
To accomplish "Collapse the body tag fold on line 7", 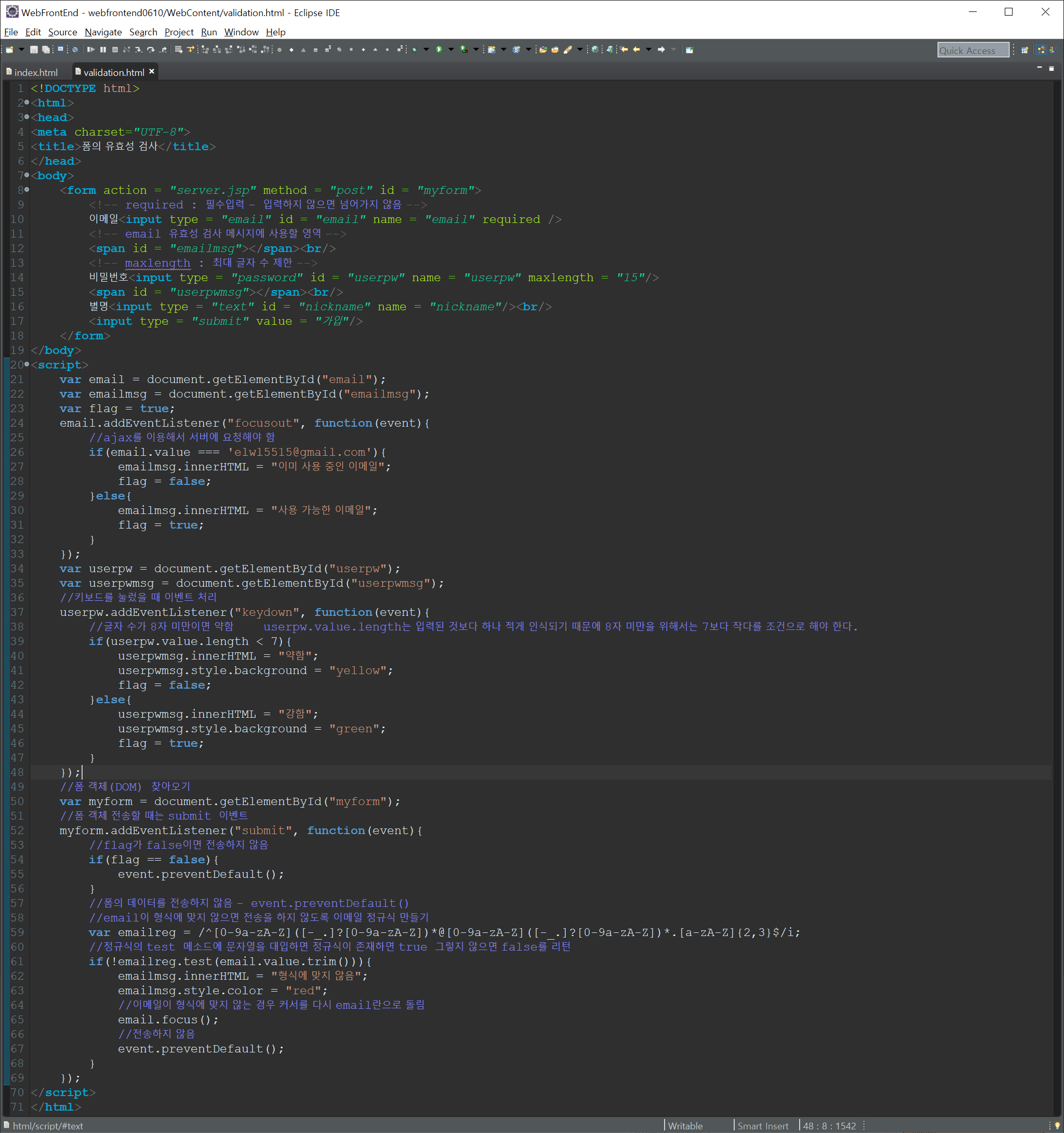I will [x=27, y=175].
